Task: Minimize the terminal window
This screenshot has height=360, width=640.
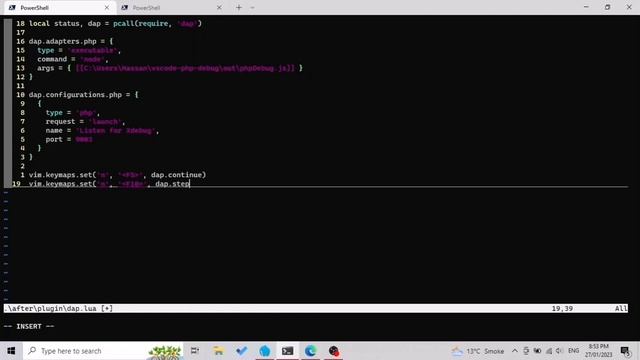Action: tap(586, 7)
